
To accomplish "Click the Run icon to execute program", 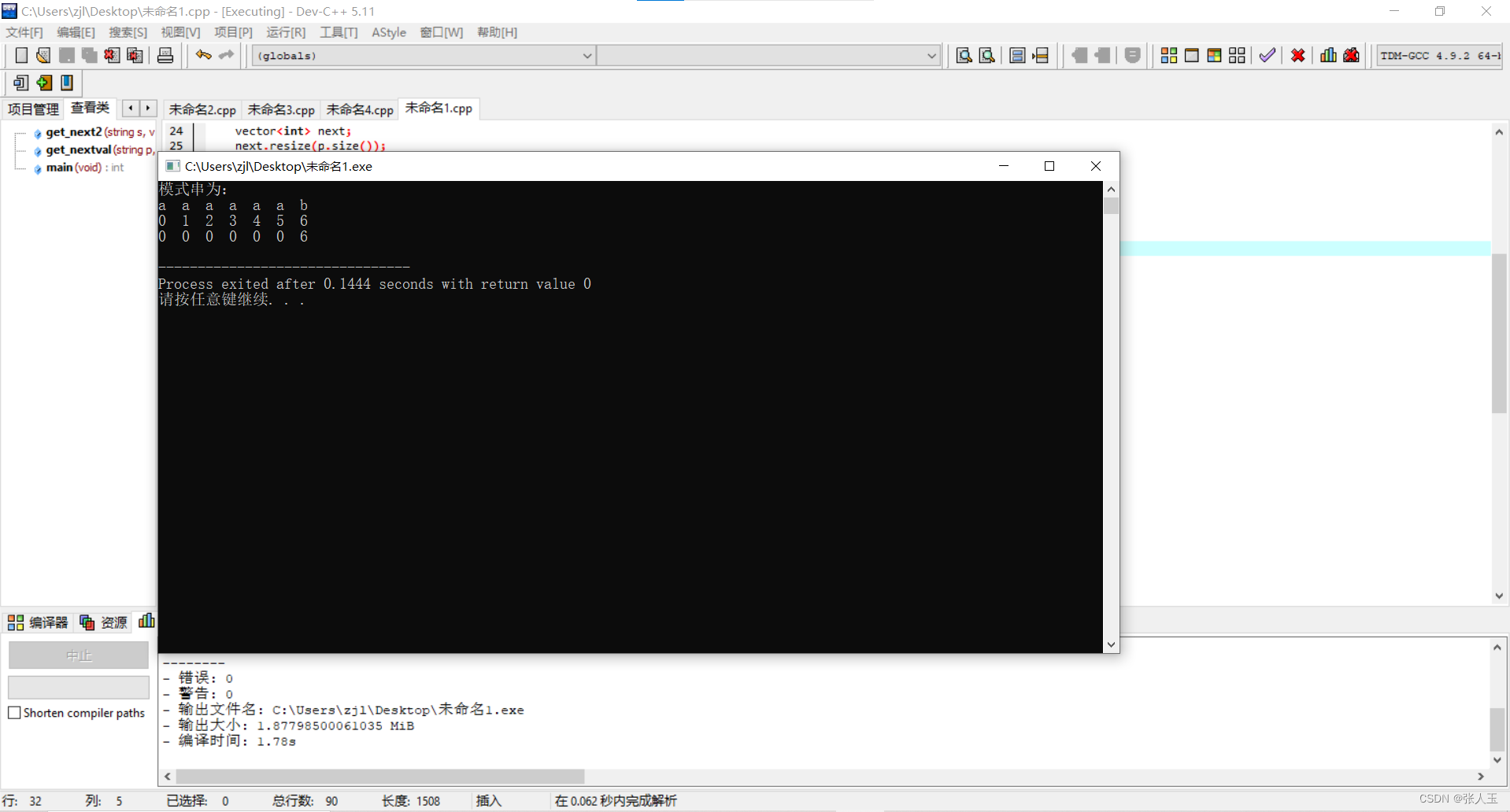I will point(1191,55).
